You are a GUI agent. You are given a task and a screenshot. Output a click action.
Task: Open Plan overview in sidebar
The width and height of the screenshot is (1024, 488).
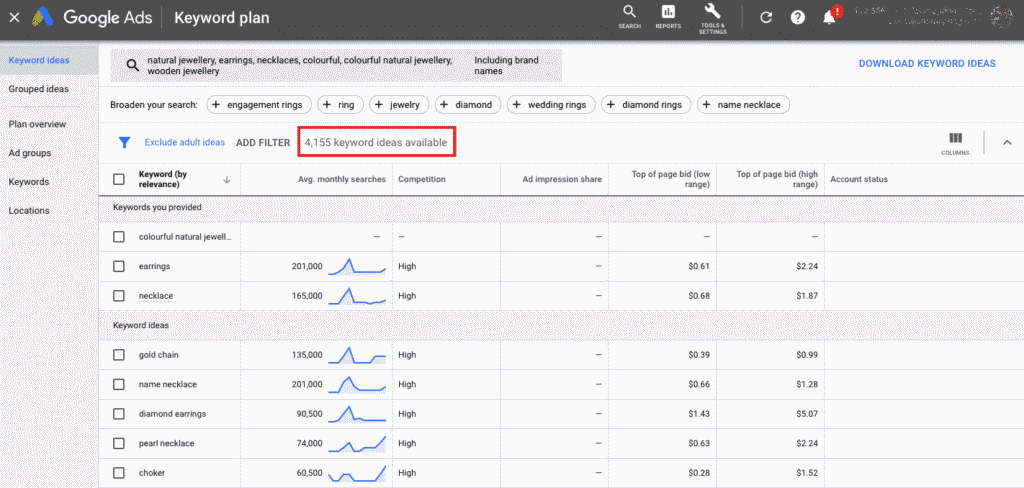point(37,124)
